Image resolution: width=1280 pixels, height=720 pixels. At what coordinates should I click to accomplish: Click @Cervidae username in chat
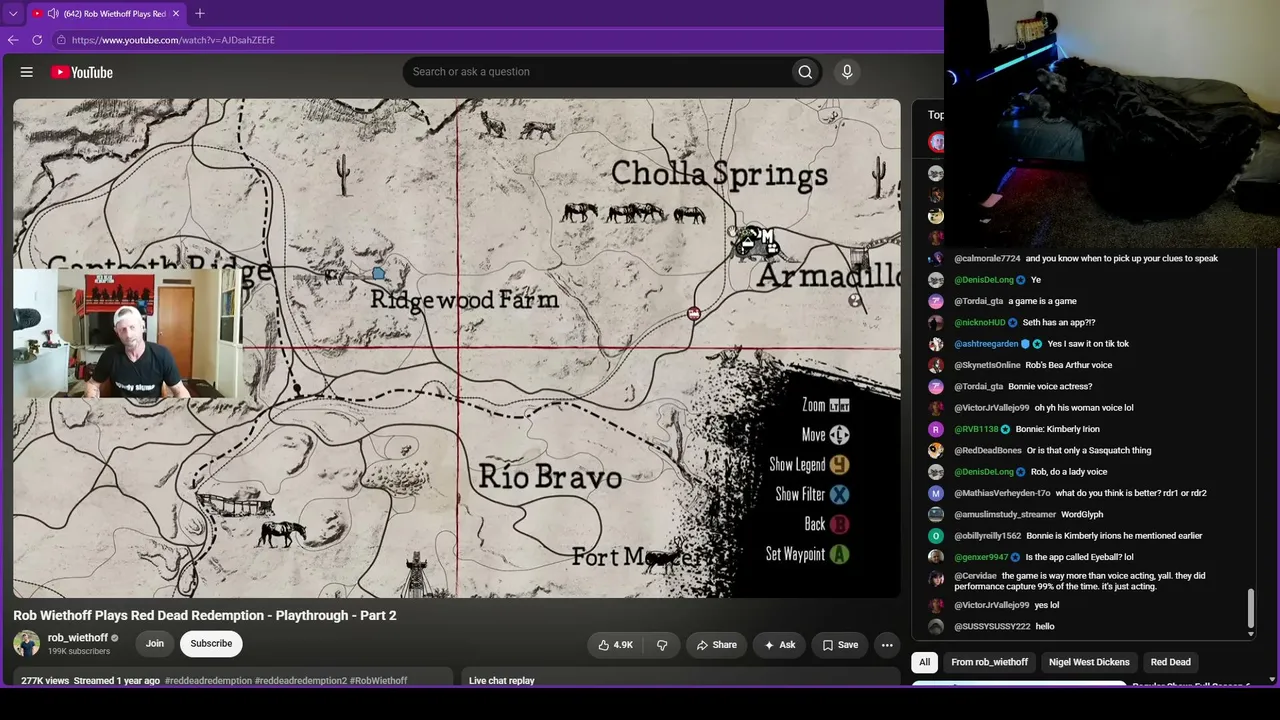pos(975,576)
